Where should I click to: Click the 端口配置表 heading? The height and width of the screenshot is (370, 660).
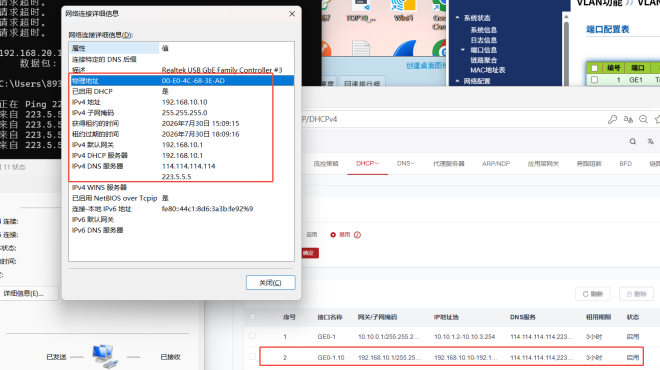coord(607,29)
